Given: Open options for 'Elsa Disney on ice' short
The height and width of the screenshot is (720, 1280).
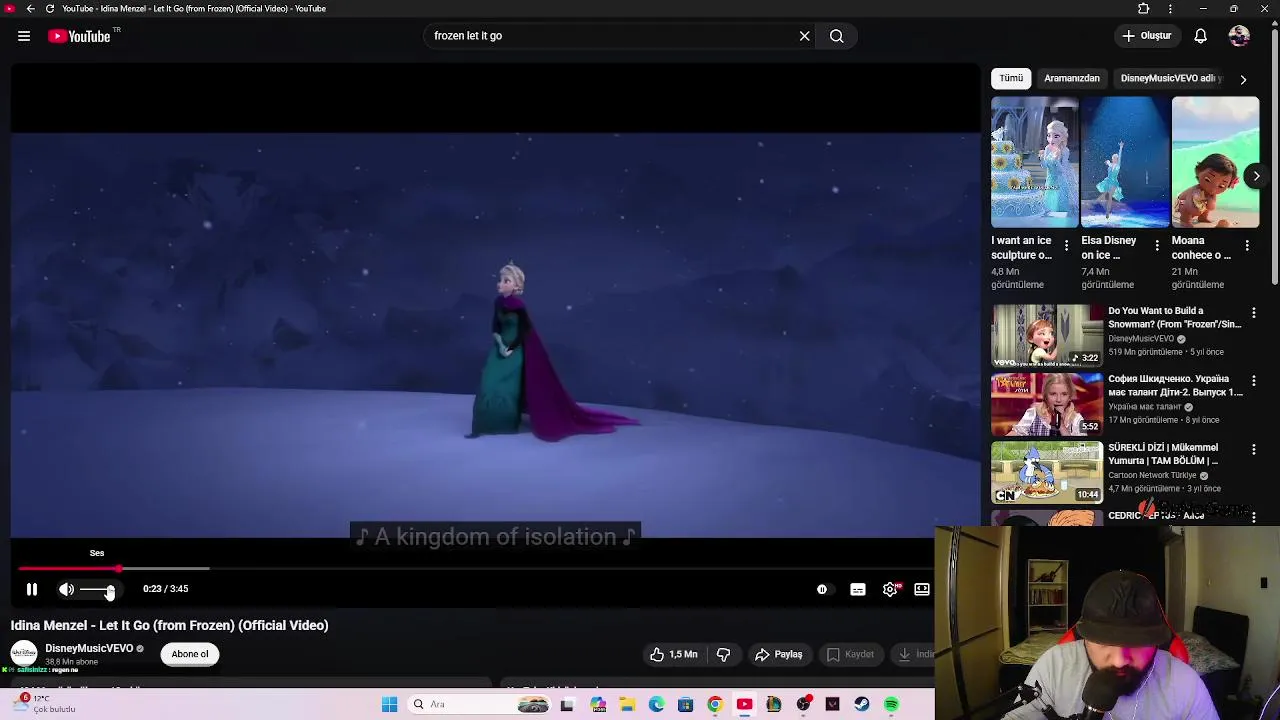Looking at the screenshot, I should pyautogui.click(x=1157, y=245).
